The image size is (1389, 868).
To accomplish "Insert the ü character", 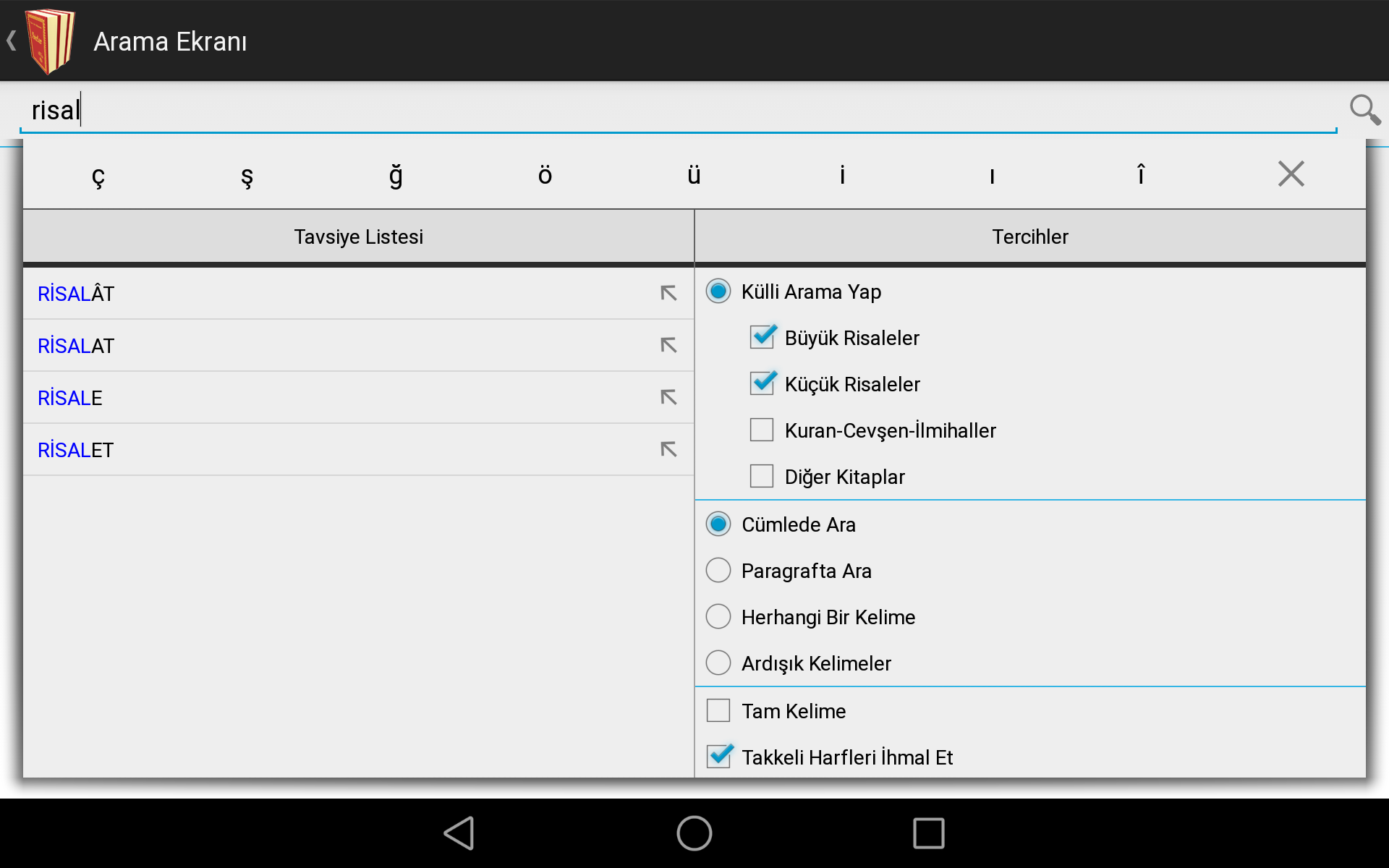I will click(x=694, y=175).
